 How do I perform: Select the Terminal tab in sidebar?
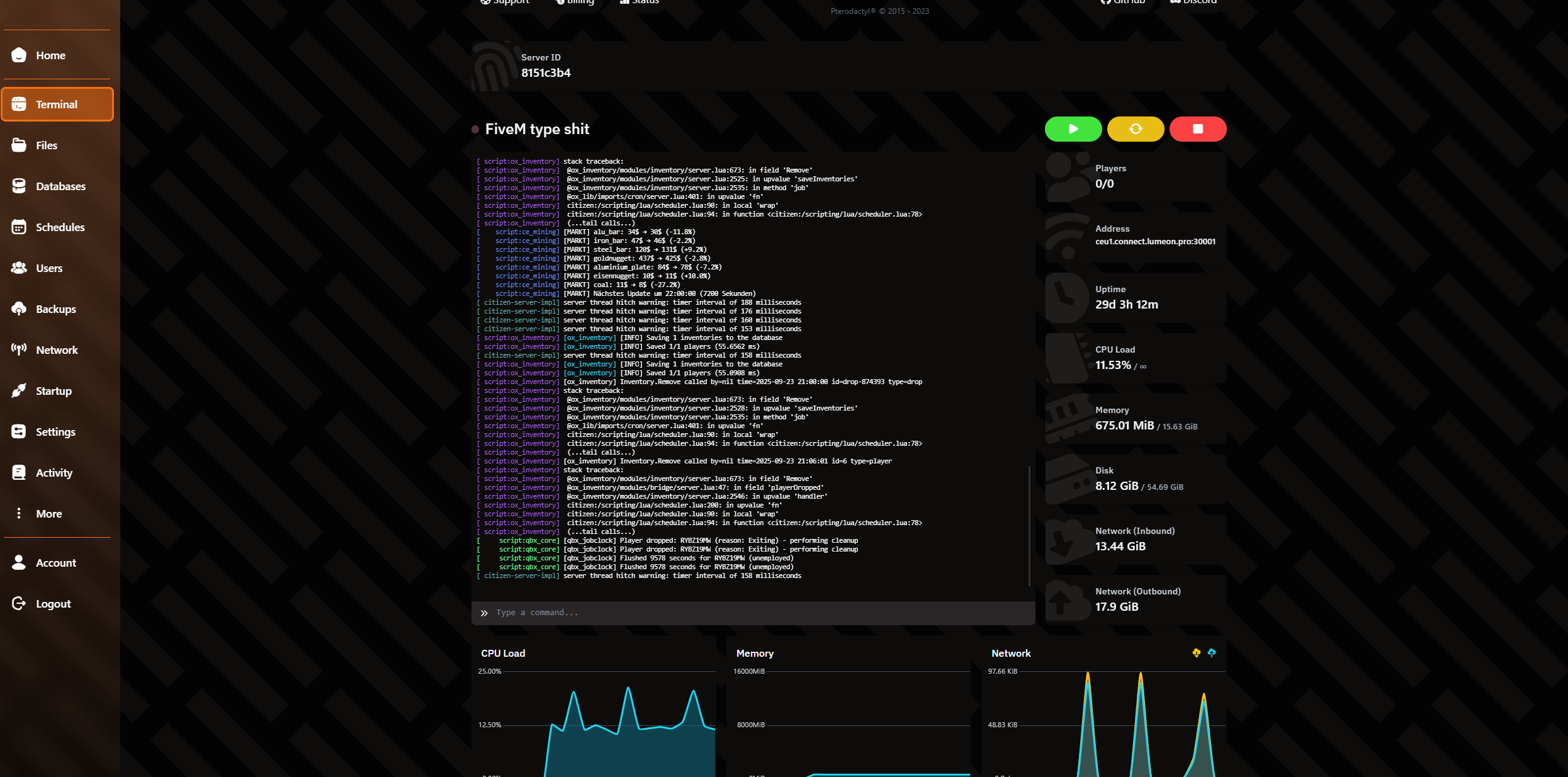(57, 105)
